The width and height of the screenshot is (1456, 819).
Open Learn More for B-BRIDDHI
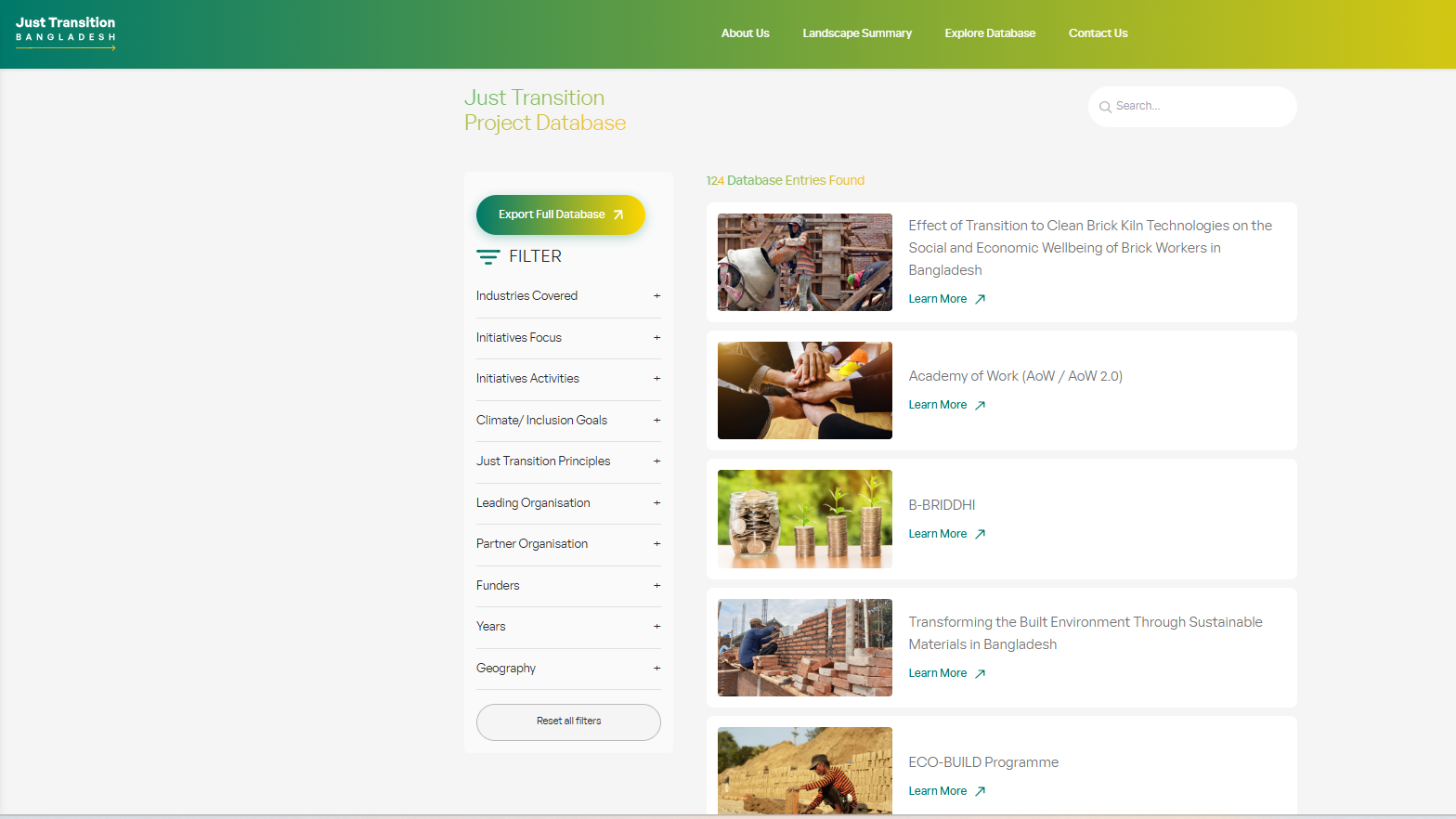point(946,534)
